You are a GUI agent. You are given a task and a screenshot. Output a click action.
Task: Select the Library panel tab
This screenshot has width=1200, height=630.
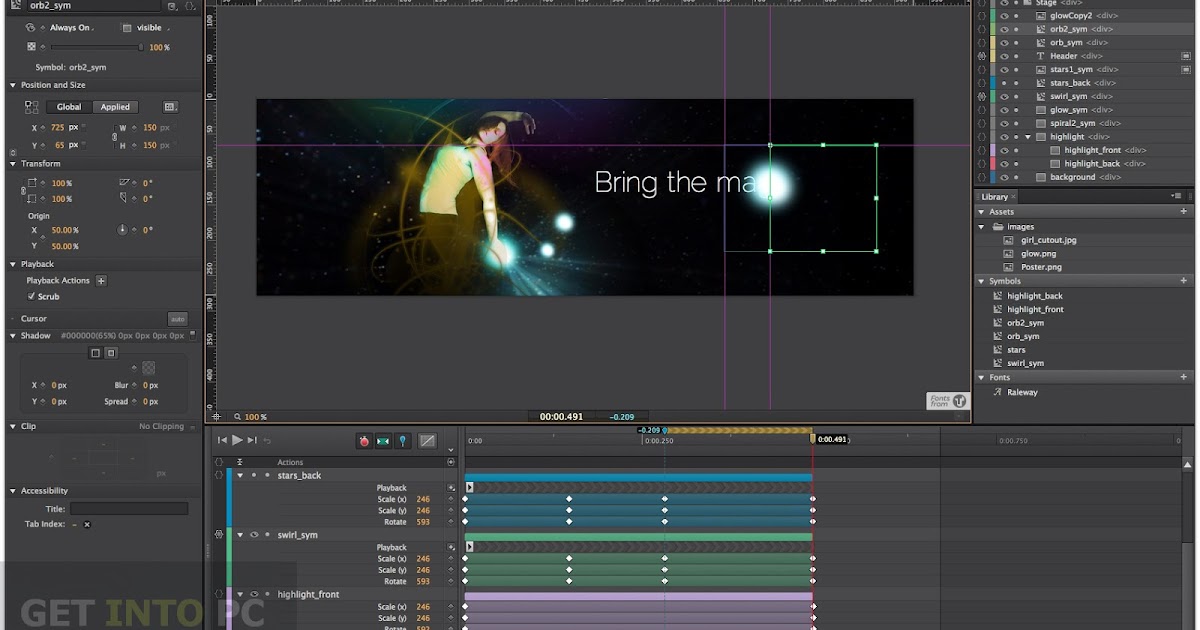tap(996, 197)
